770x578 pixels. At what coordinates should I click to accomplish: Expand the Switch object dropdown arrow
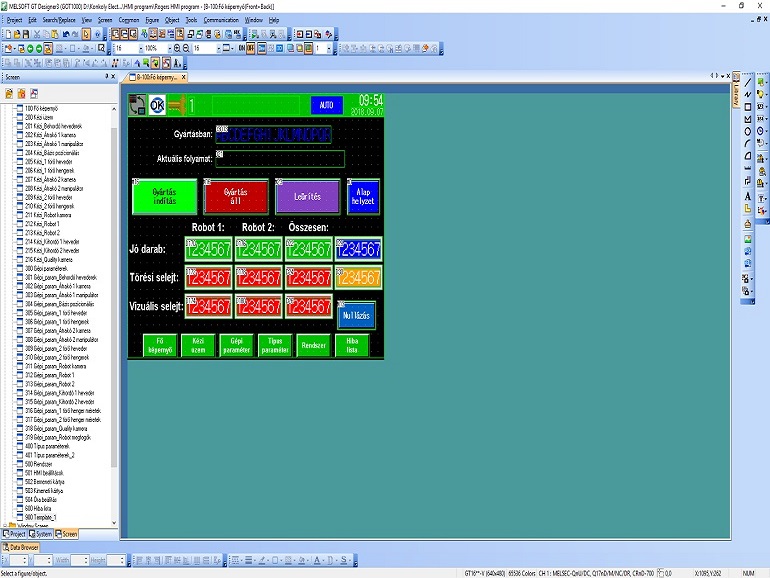tap(766, 82)
